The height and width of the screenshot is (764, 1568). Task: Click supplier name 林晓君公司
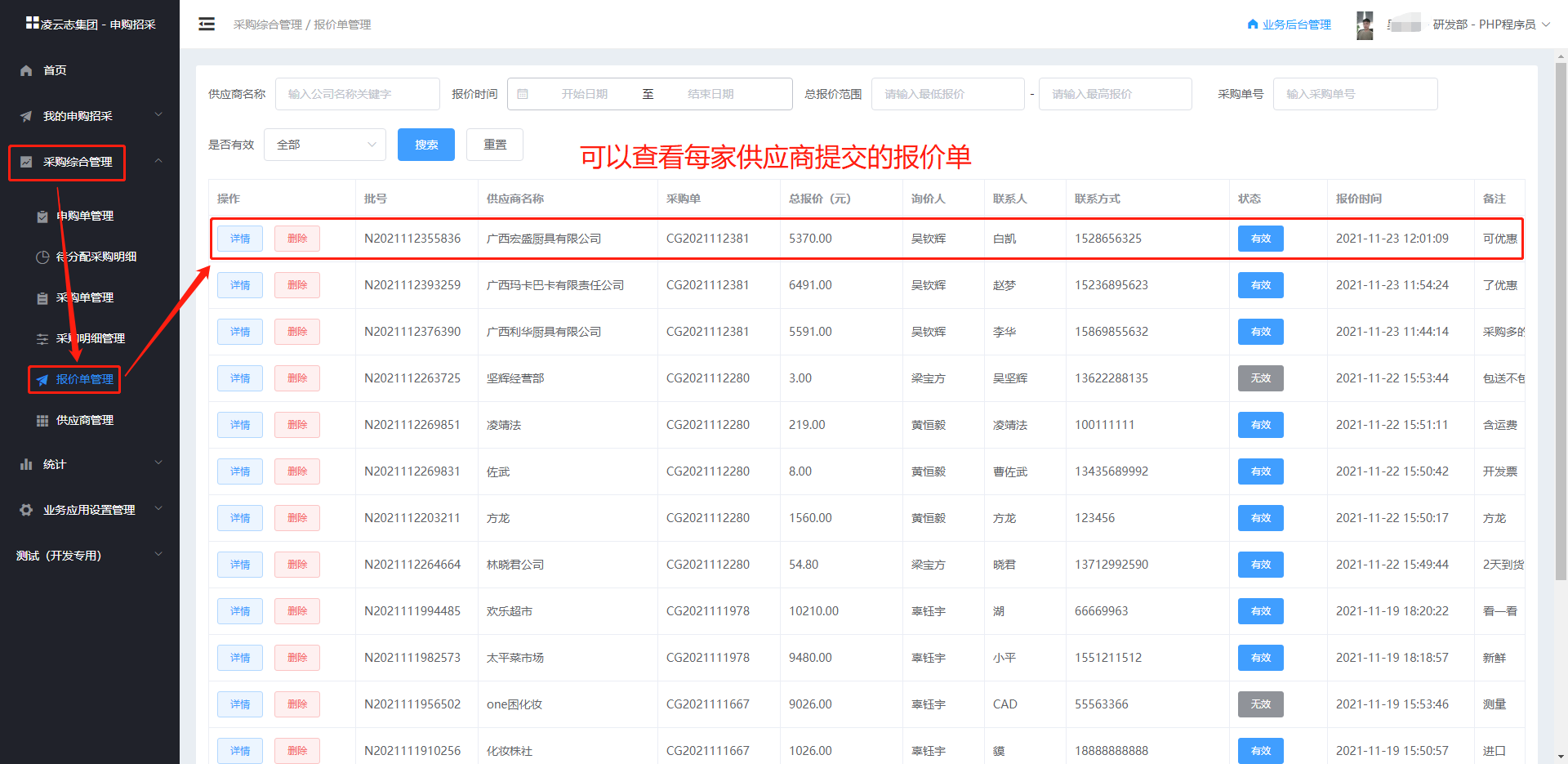(515, 565)
